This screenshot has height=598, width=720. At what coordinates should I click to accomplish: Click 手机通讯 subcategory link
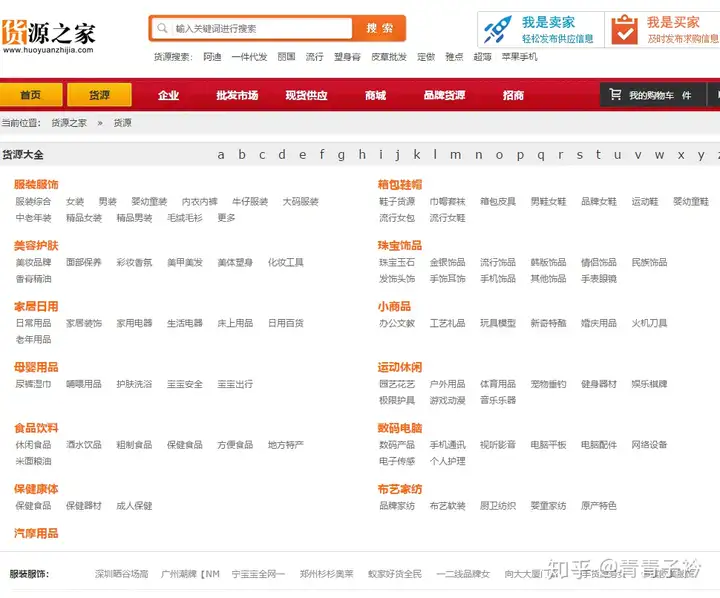tap(447, 445)
